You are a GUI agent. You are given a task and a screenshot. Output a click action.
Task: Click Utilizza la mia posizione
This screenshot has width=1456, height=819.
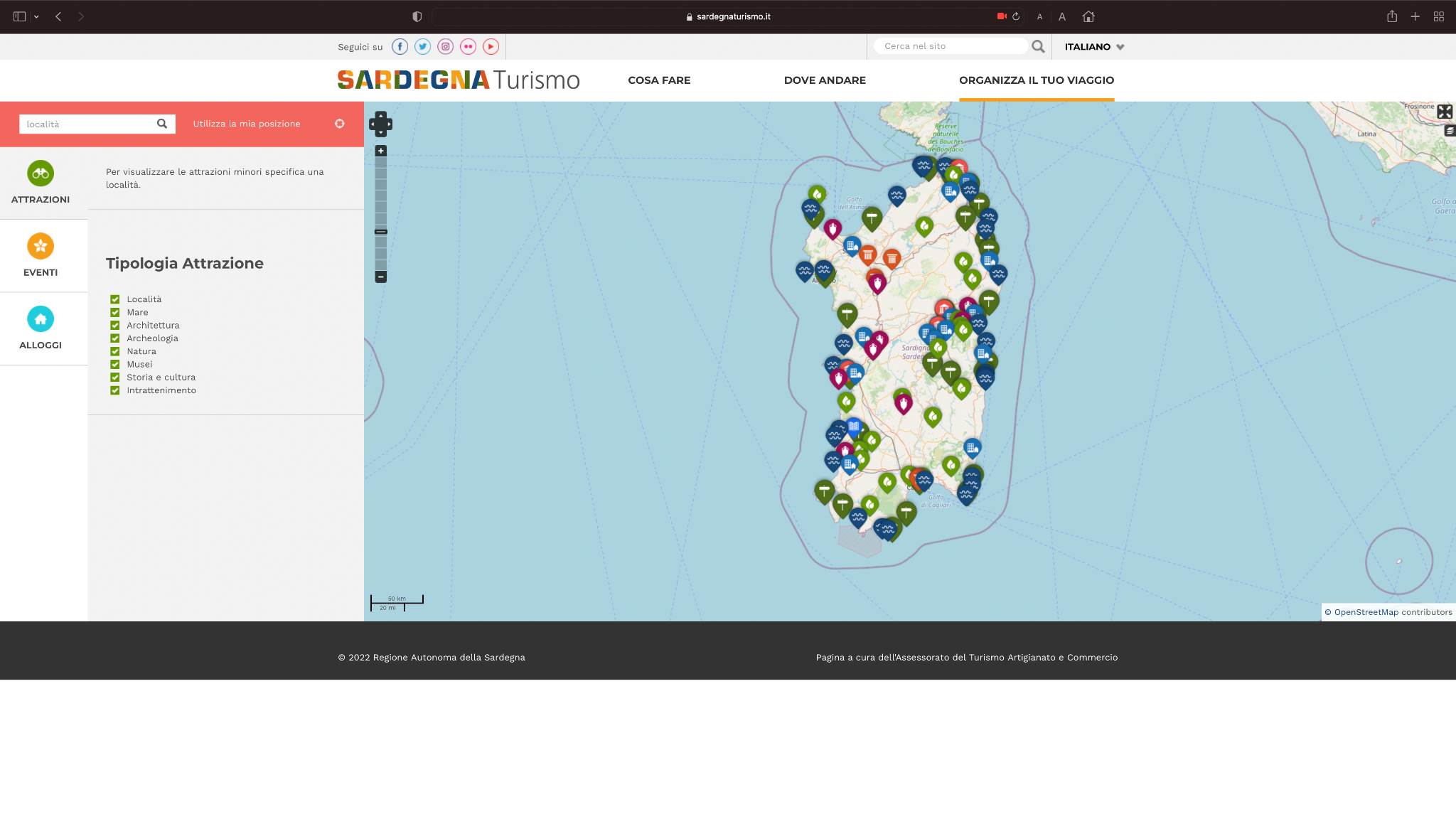point(247,124)
